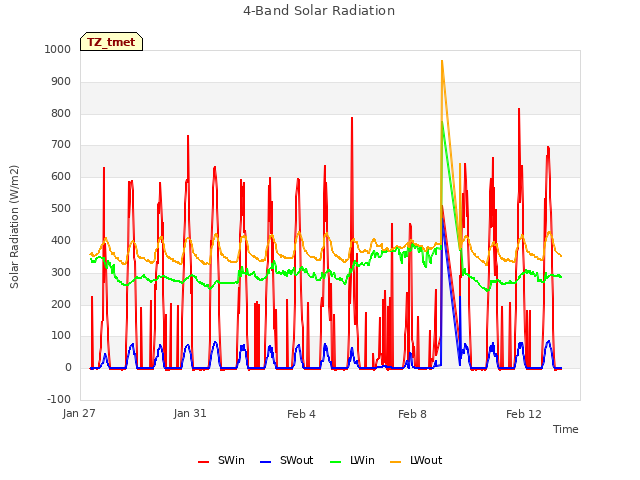Click the Solar Radiation (W/m2) axis title
The width and height of the screenshot is (640, 480).
pyautogui.click(x=14, y=227)
